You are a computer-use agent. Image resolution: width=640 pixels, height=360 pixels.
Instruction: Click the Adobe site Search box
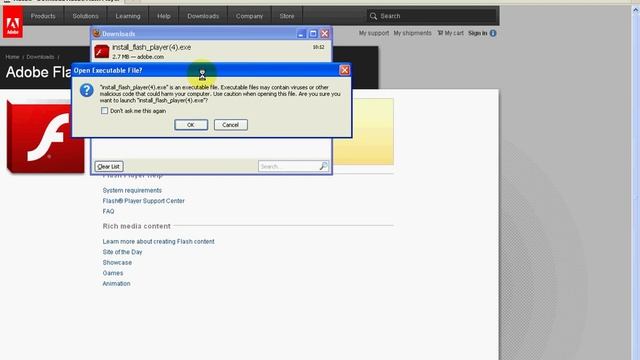click(432, 16)
